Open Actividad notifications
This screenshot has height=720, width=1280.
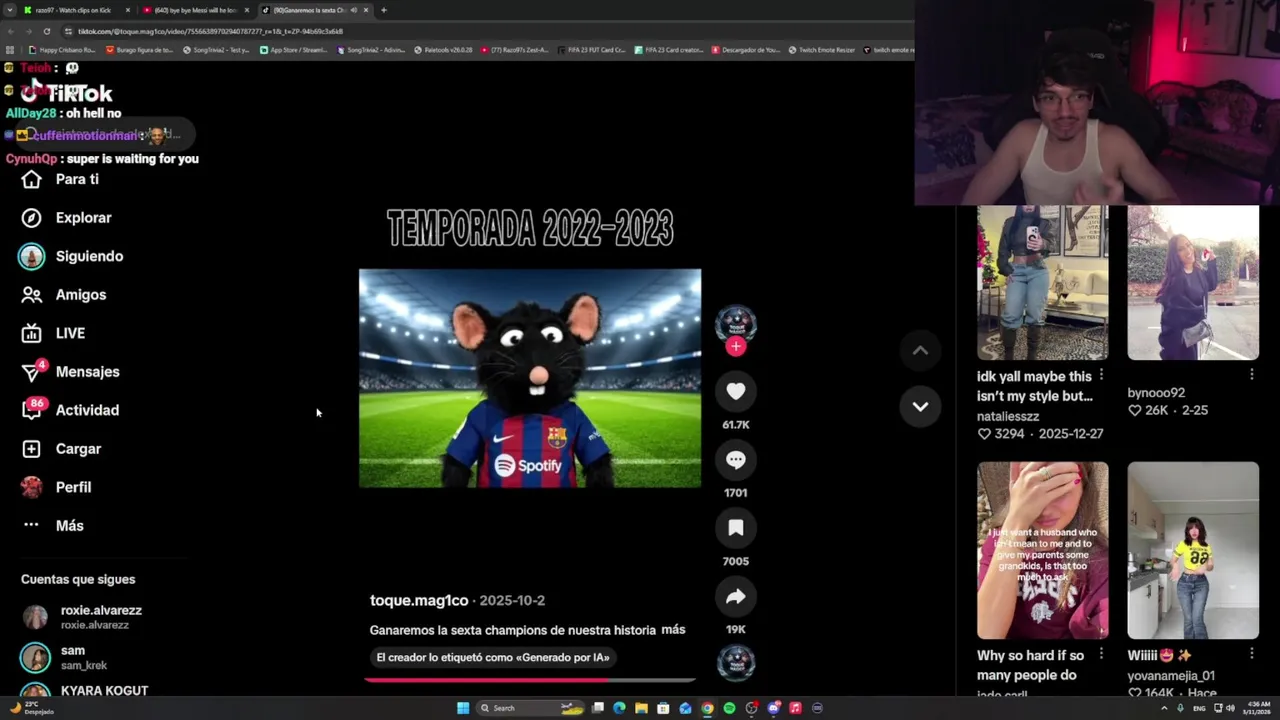(x=70, y=410)
